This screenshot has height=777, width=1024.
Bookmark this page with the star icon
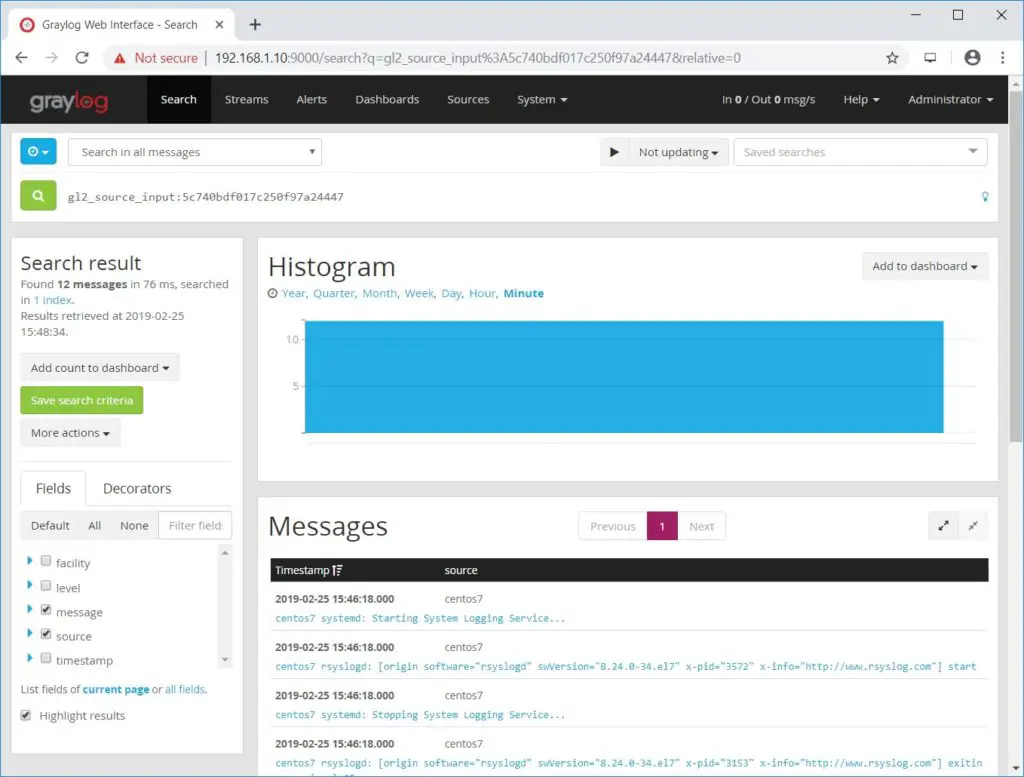(x=892, y=57)
